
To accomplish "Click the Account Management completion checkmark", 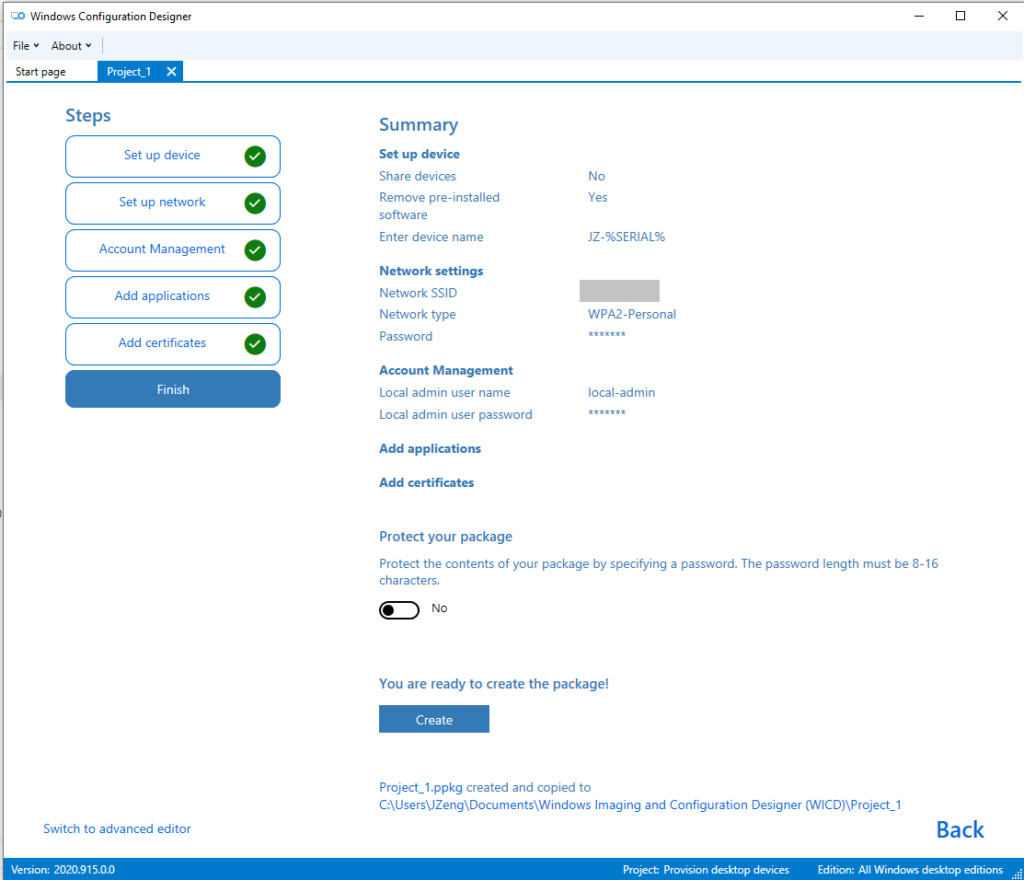I will [x=255, y=250].
